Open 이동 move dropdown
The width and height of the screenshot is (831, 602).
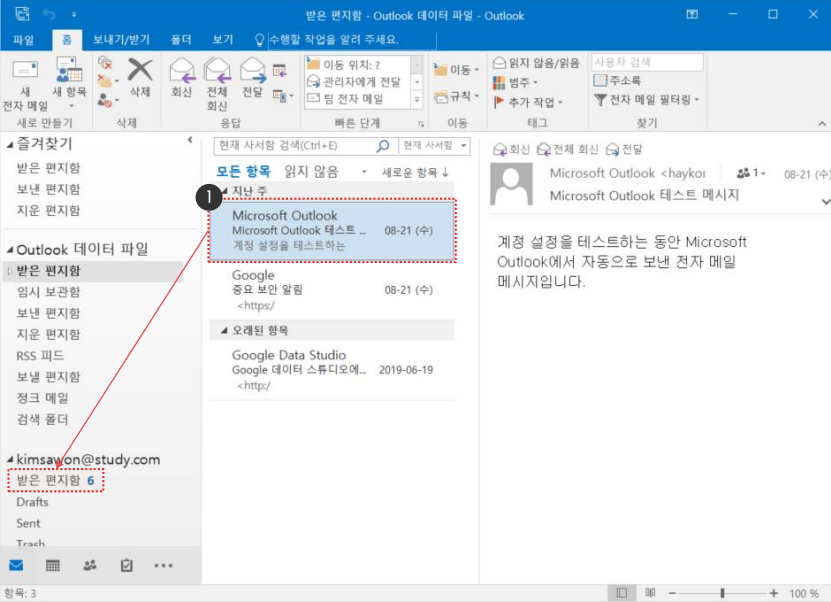tap(456, 70)
